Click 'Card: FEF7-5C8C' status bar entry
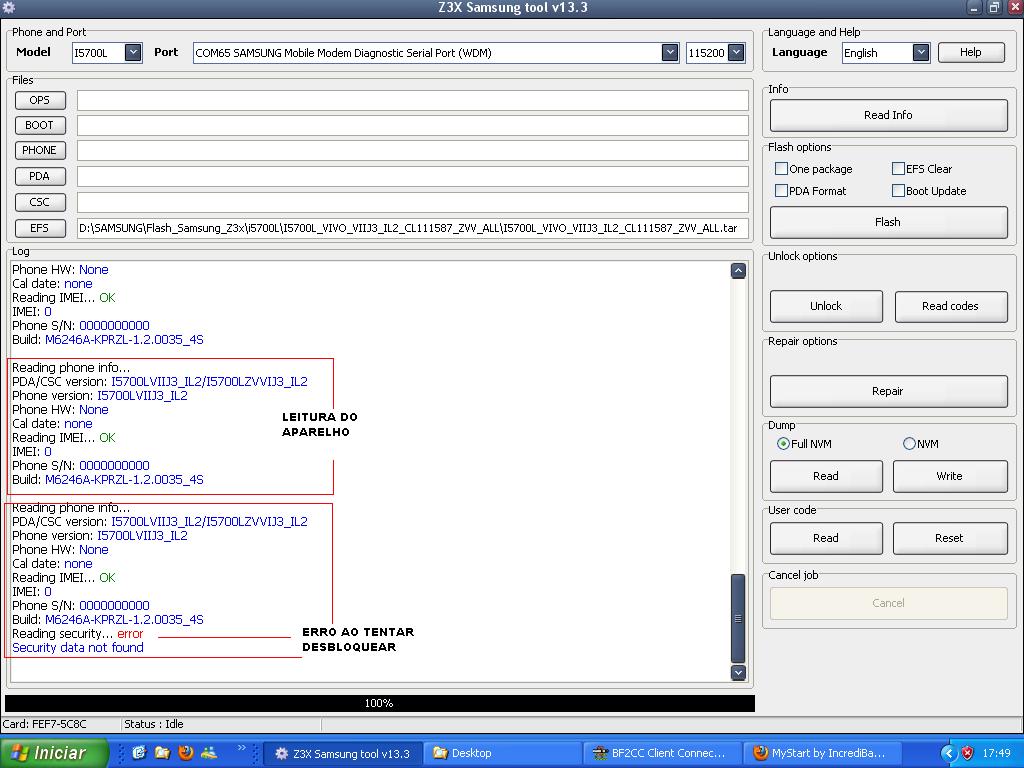 (44, 724)
